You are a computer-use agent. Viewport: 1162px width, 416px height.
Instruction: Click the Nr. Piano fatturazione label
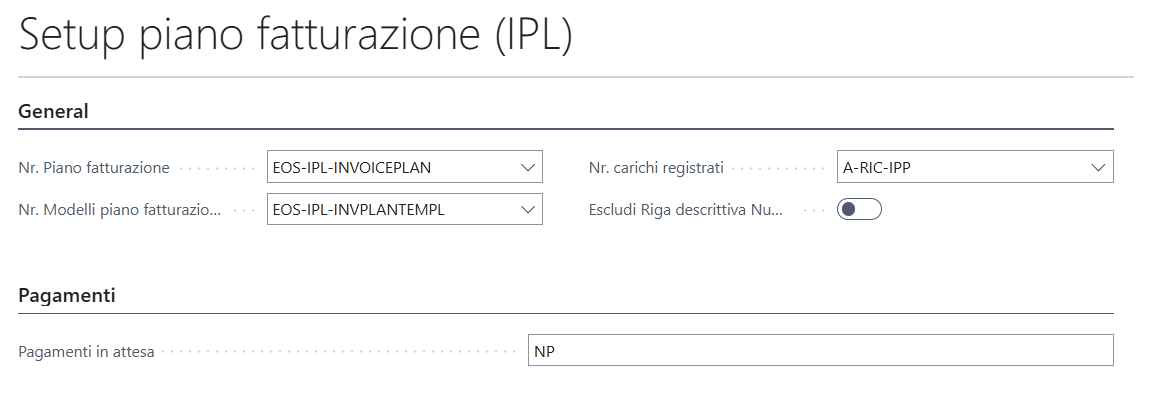(94, 168)
